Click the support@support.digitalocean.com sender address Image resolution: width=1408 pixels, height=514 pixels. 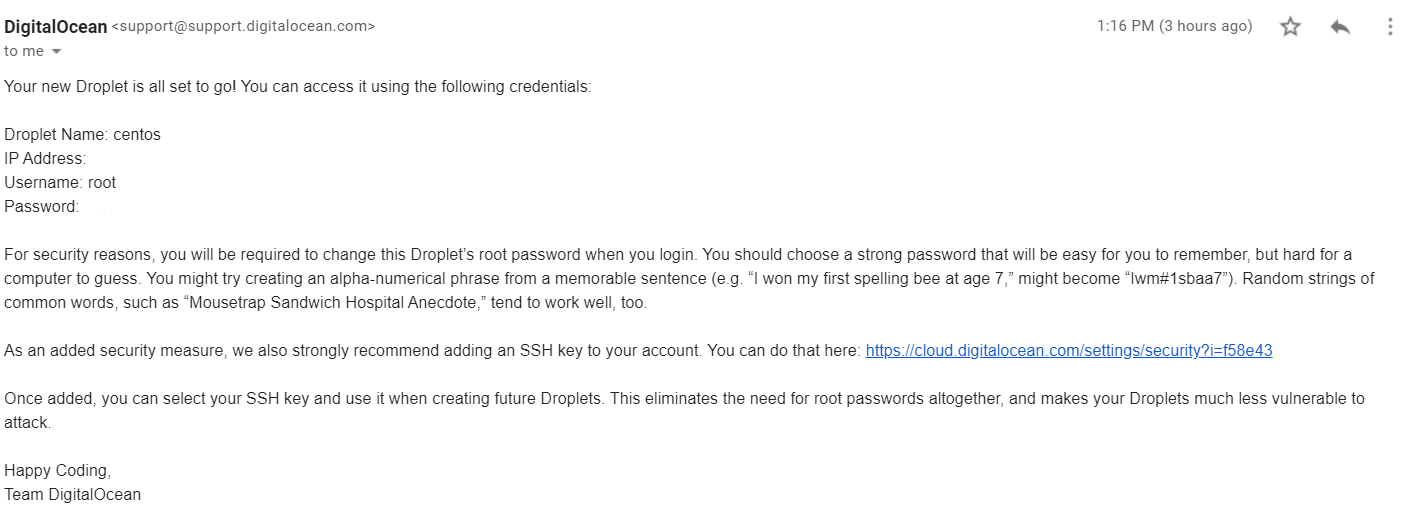point(243,27)
